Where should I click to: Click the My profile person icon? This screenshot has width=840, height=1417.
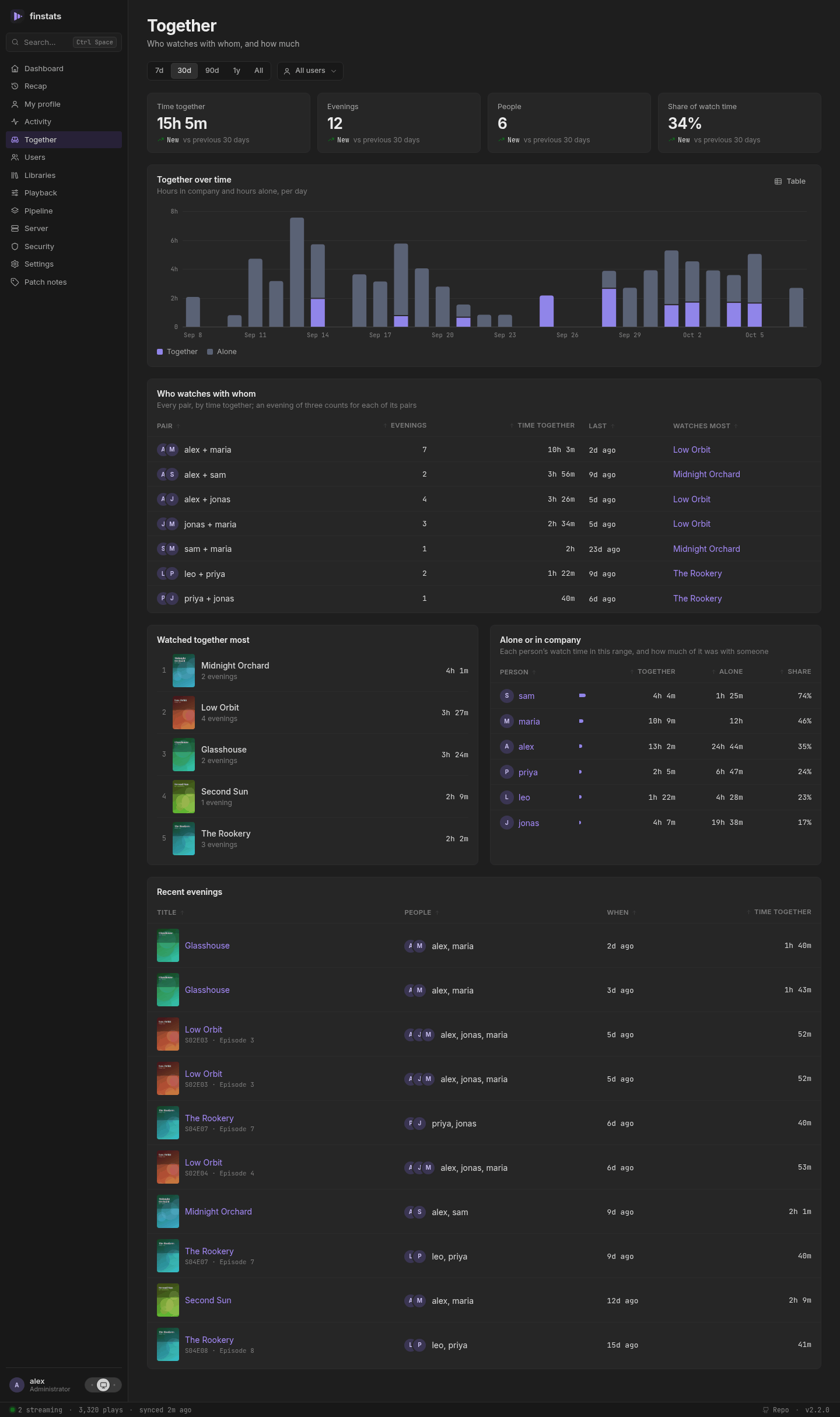pyautogui.click(x=15, y=104)
